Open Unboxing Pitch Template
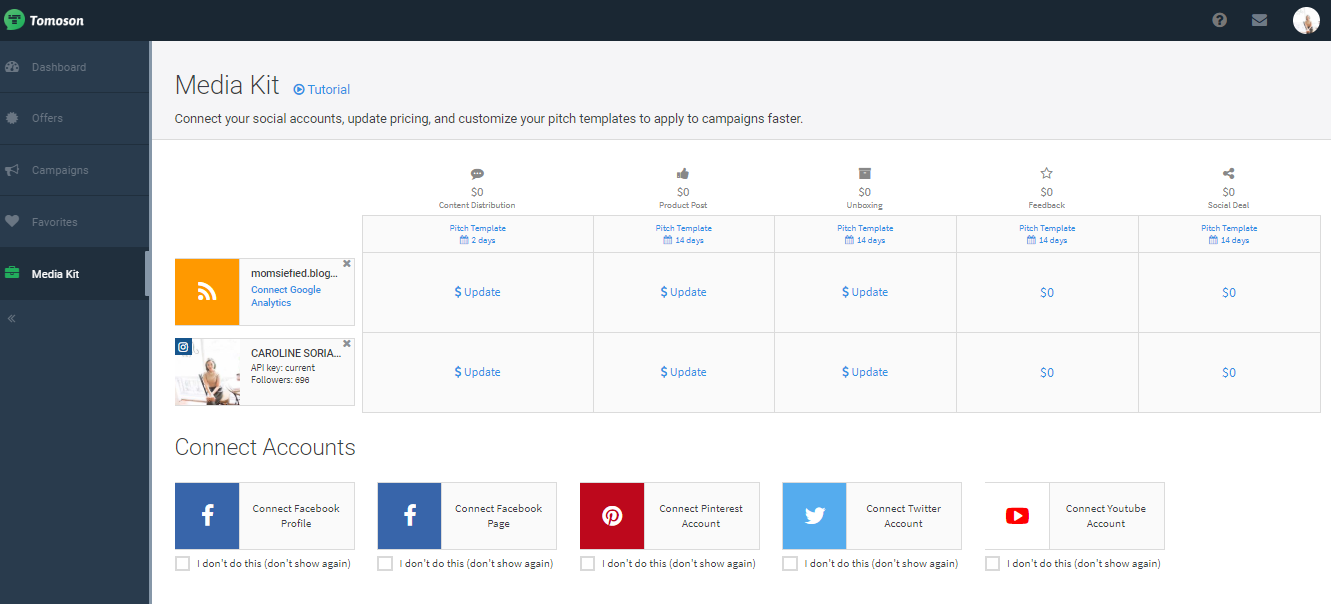Viewport: 1331px width, 604px height. (x=865, y=228)
